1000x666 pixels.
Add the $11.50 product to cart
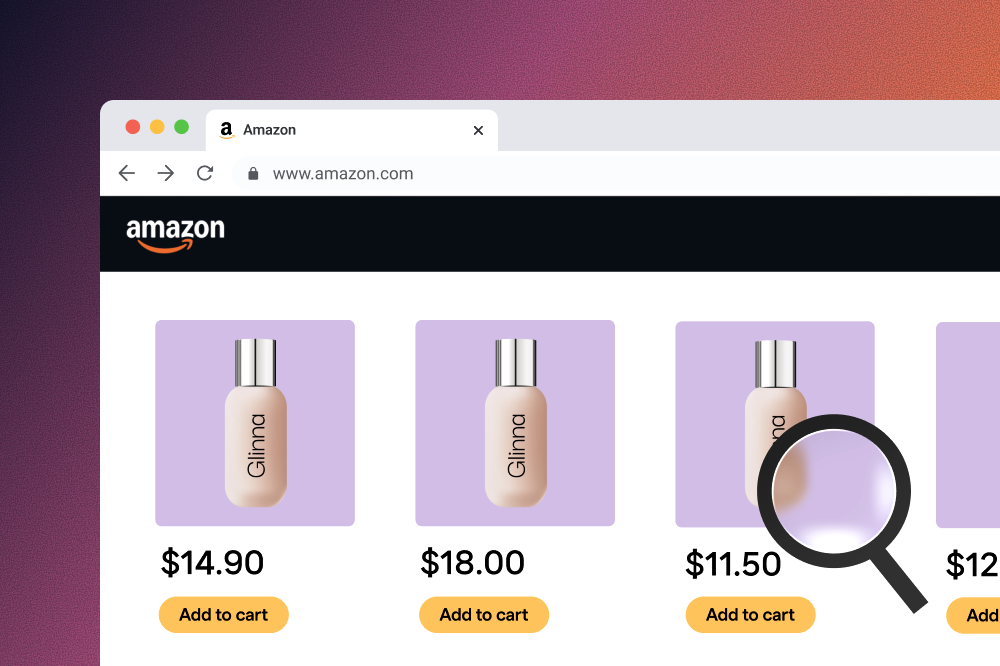tap(751, 615)
